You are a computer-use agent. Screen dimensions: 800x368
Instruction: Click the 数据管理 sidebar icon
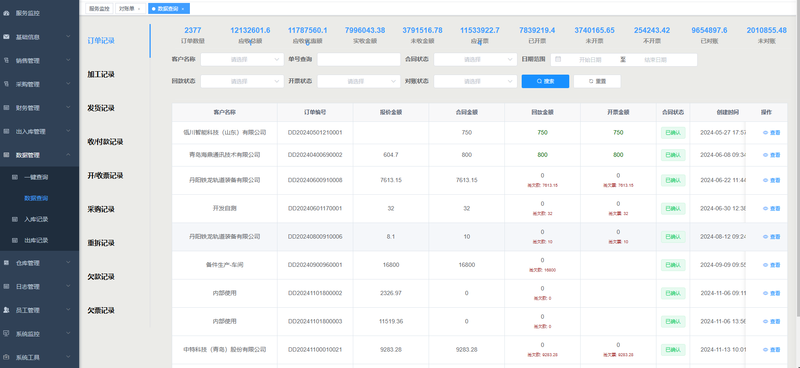6,155
